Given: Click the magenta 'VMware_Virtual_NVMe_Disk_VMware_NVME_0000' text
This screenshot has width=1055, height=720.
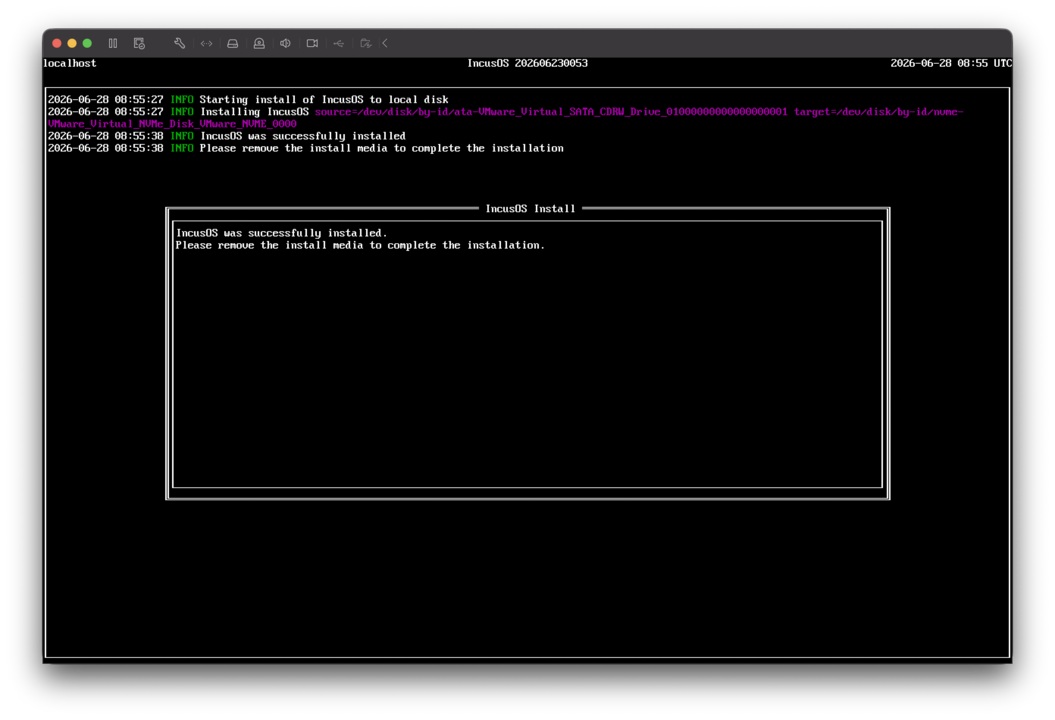Looking at the screenshot, I should tap(172, 124).
